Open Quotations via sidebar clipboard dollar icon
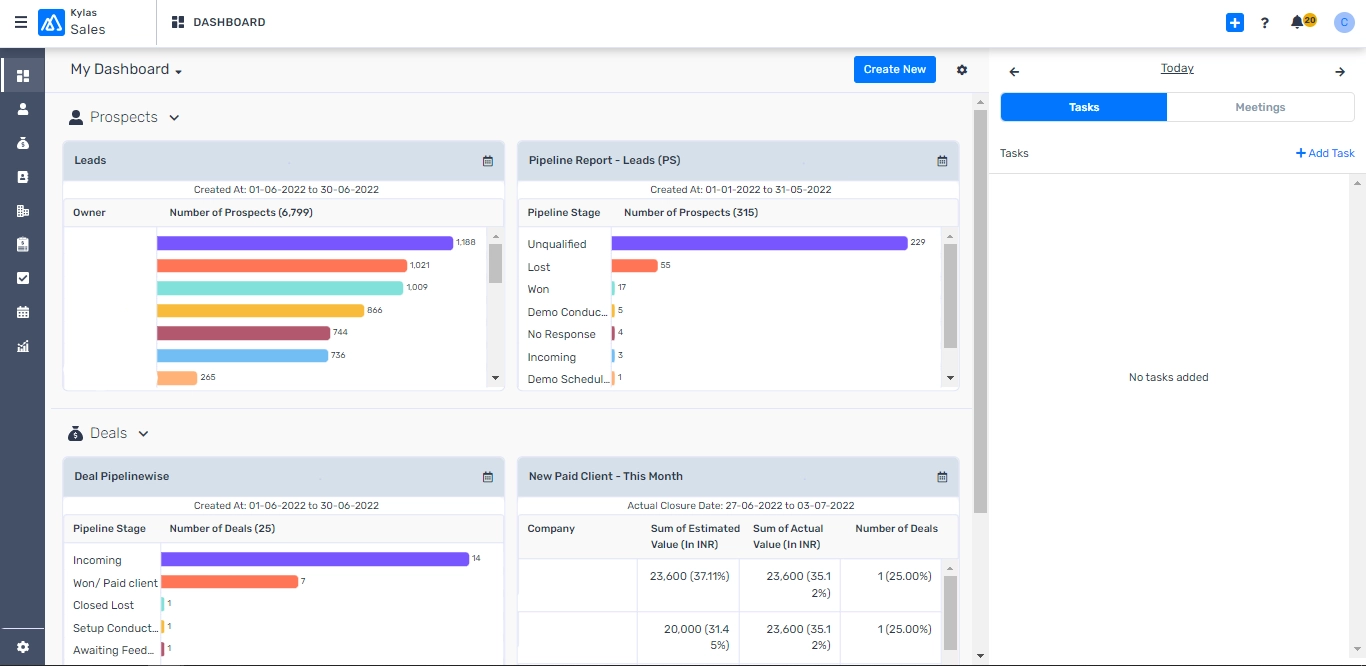 point(23,245)
